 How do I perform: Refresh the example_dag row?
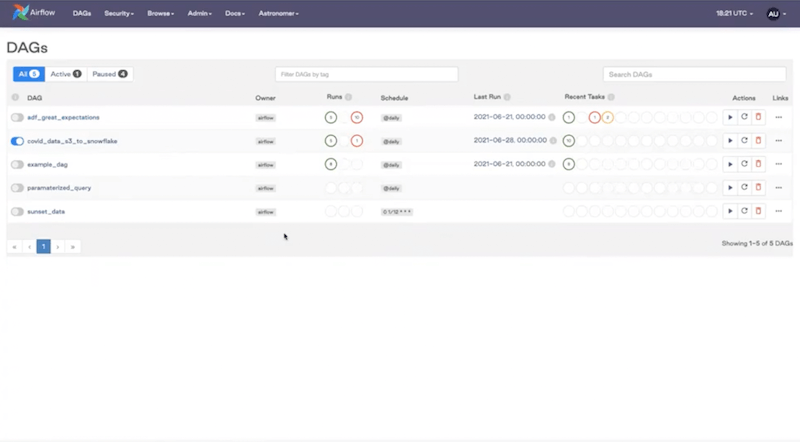pyautogui.click(x=744, y=164)
